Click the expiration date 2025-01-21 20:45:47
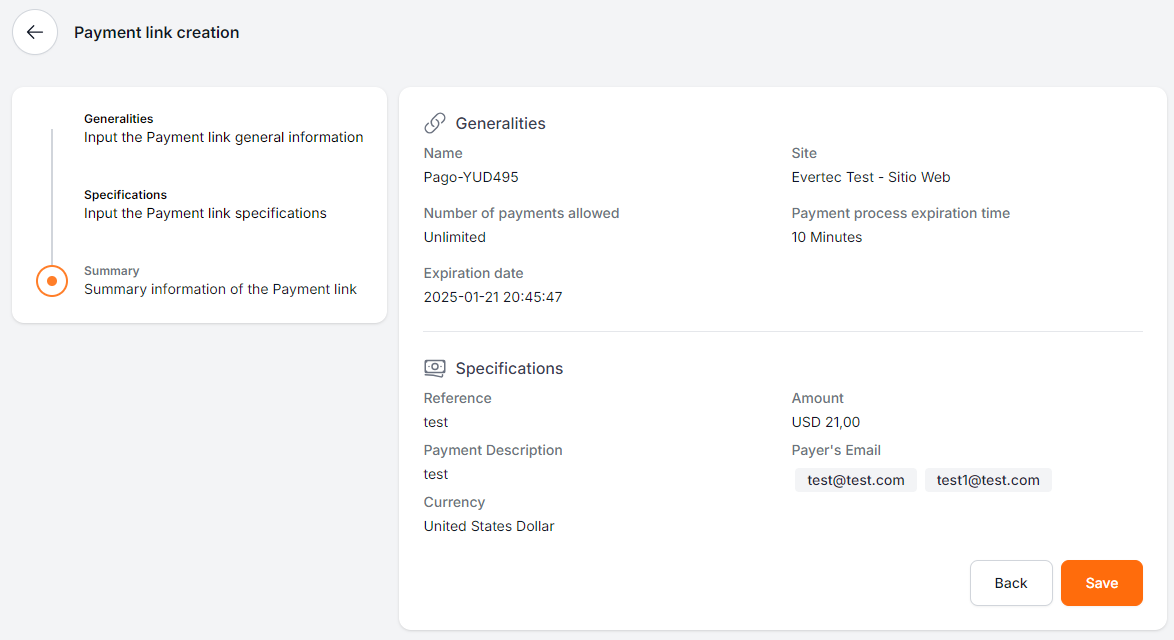The height and width of the screenshot is (640, 1174). tap(493, 297)
